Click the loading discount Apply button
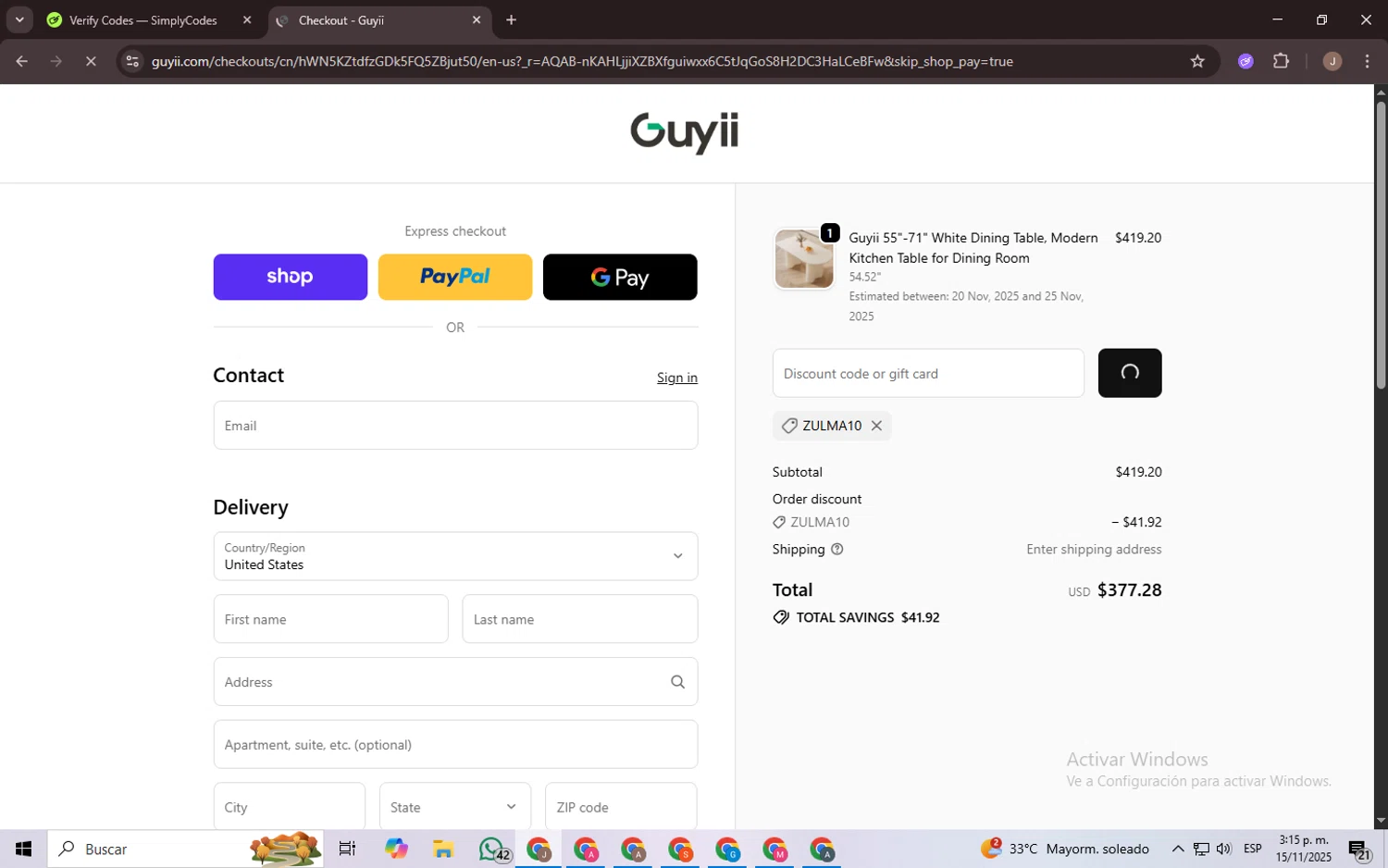 [x=1130, y=373]
